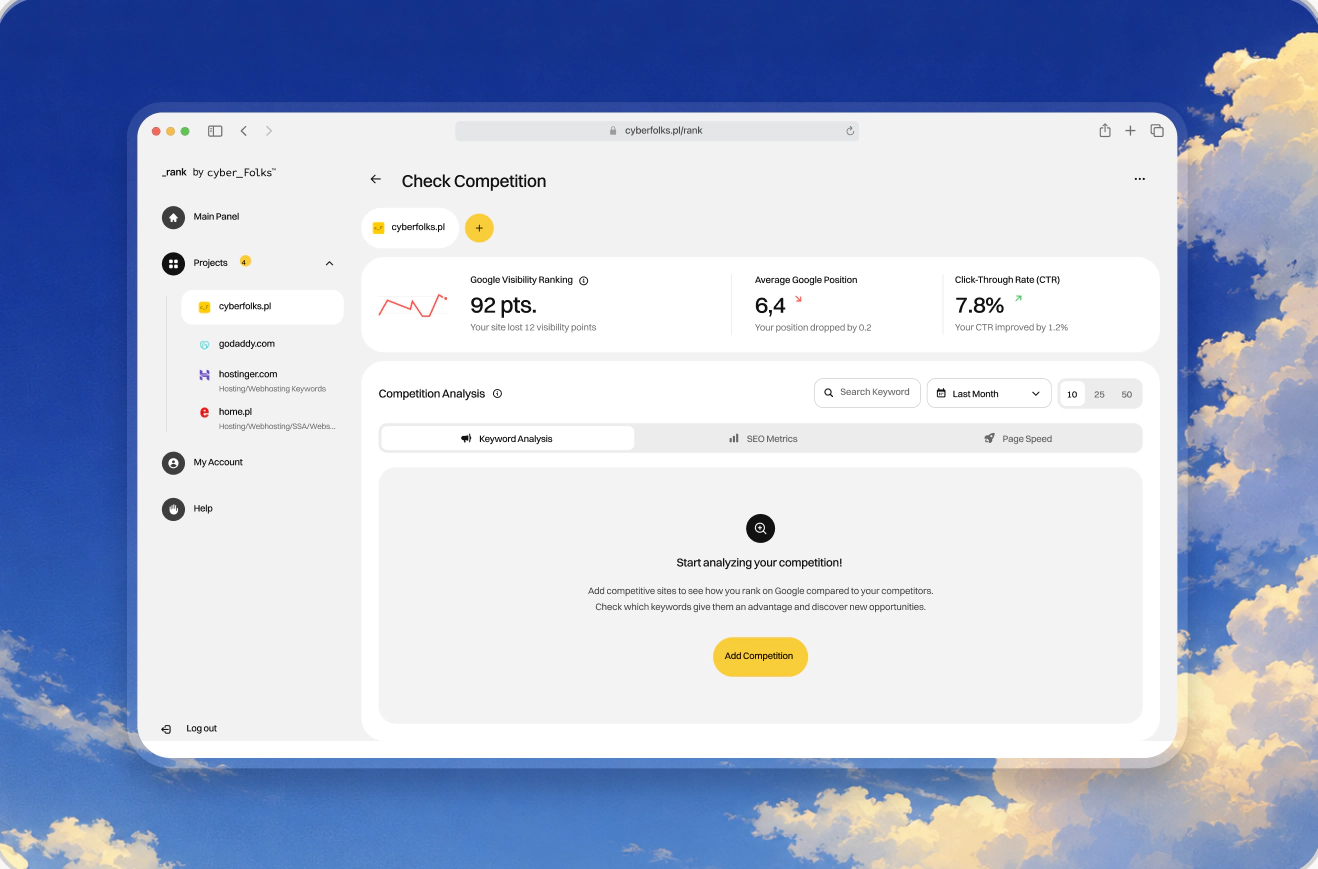The width and height of the screenshot is (1318, 869).
Task: Click "Your site lost 12 visibility points"
Action: point(533,327)
